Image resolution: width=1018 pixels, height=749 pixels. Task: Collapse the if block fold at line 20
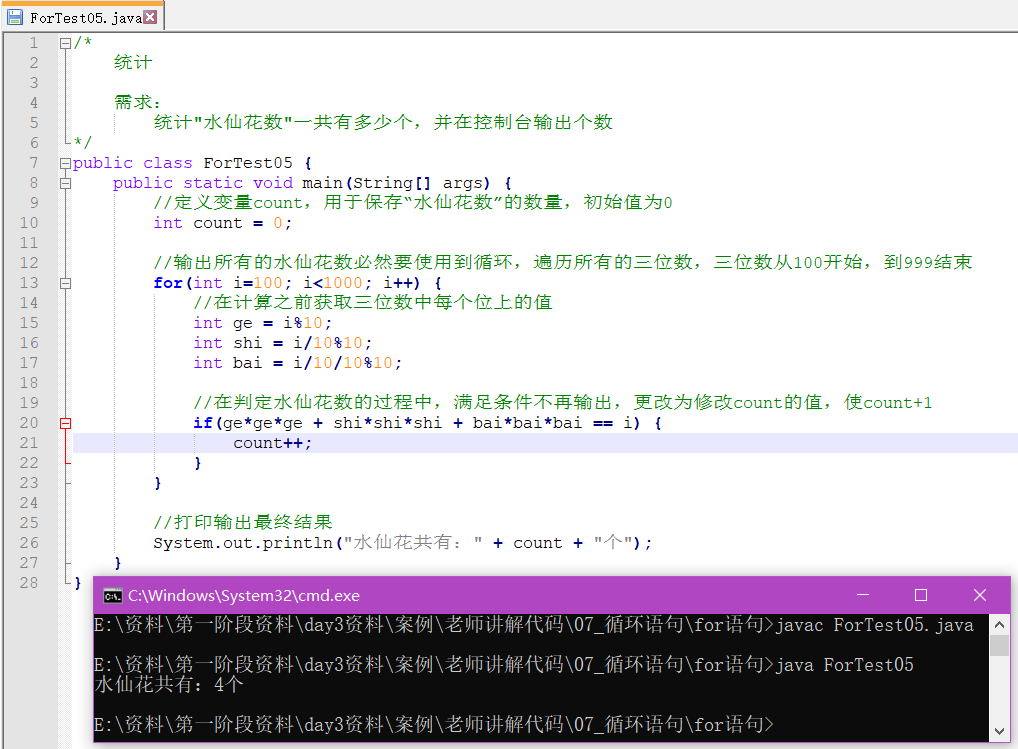click(x=65, y=424)
